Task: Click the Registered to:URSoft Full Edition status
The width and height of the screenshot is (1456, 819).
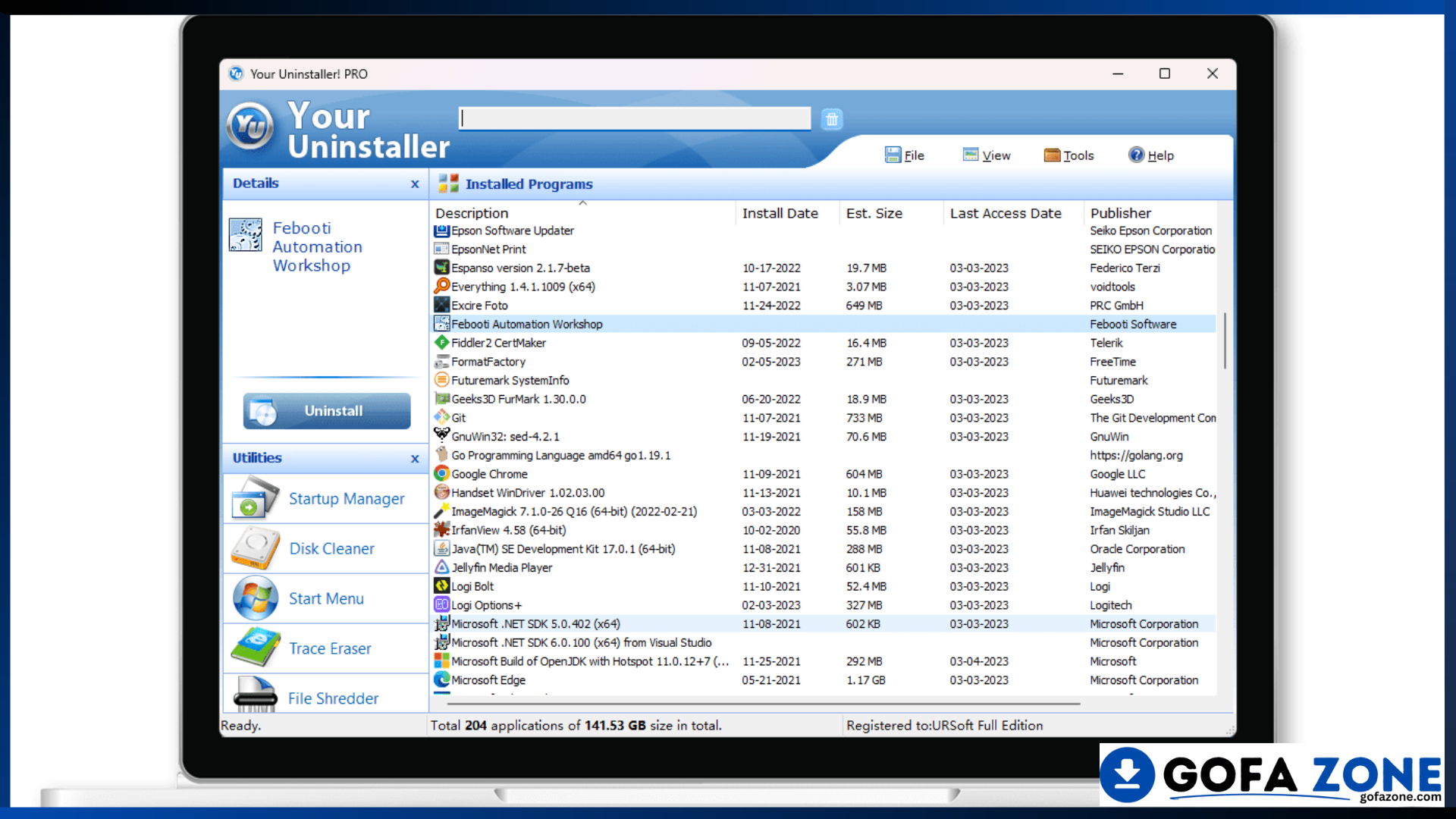Action: [x=944, y=726]
